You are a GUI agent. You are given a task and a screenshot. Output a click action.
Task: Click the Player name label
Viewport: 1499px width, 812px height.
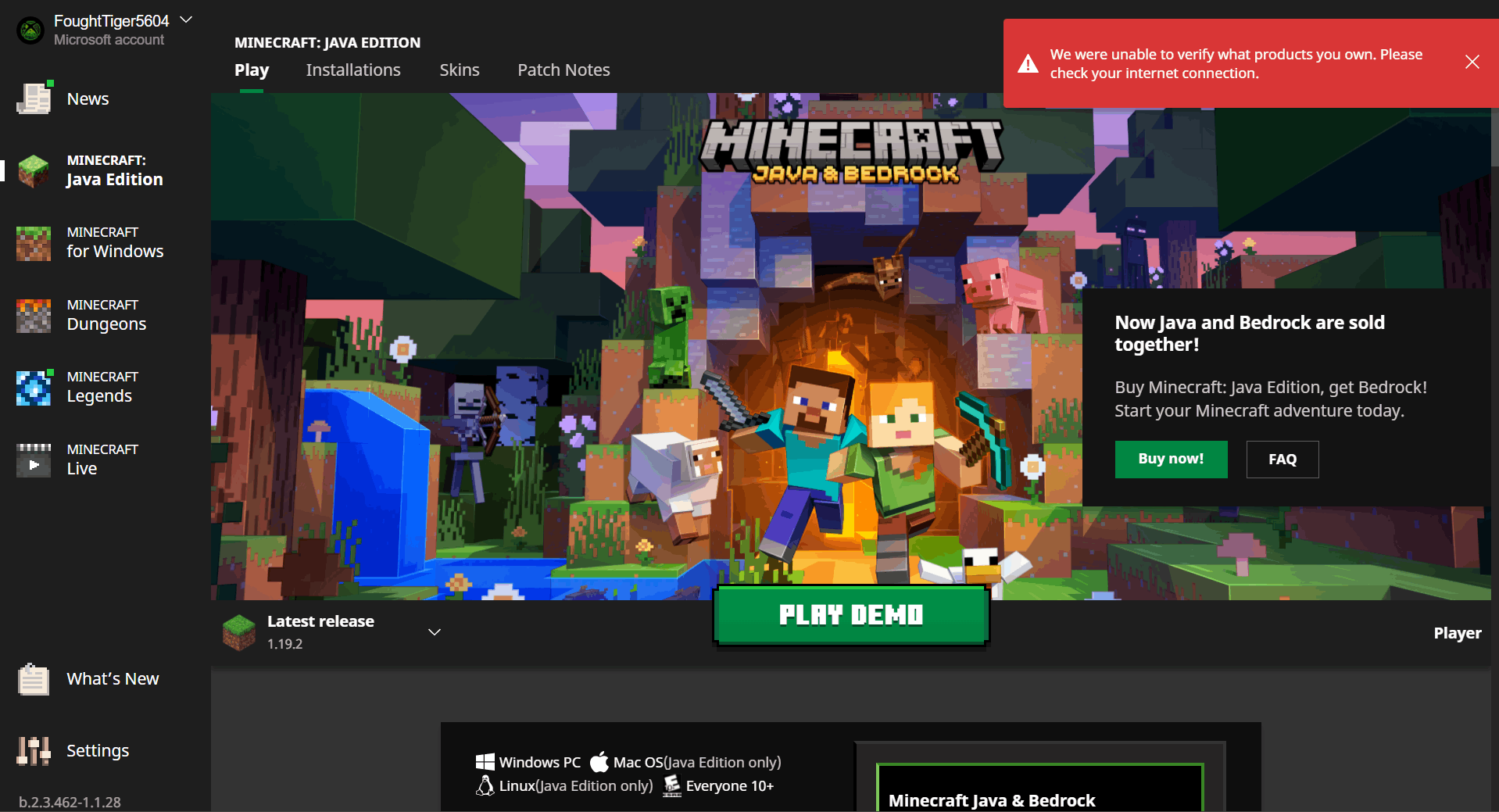(1458, 633)
